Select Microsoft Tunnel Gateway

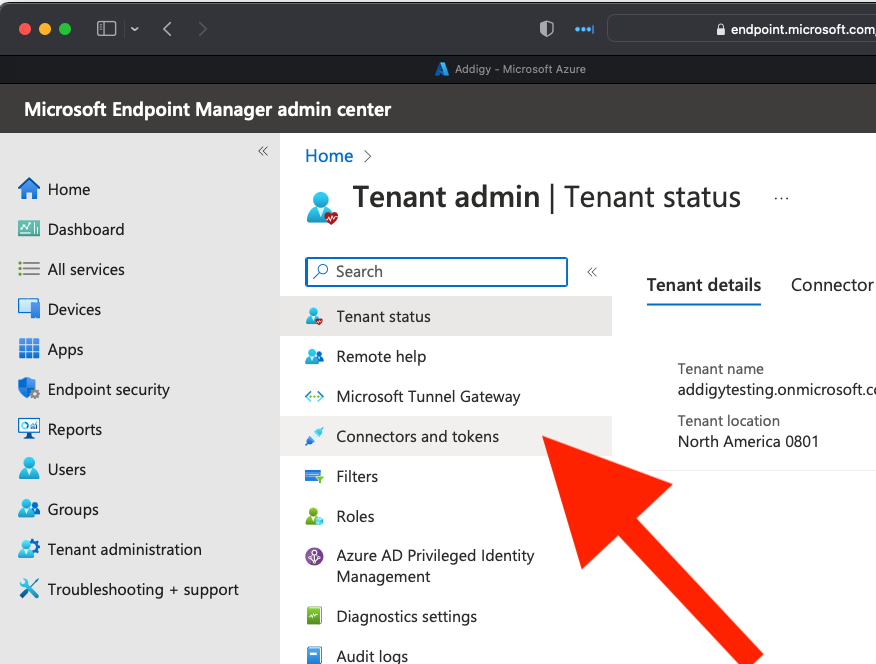428,396
